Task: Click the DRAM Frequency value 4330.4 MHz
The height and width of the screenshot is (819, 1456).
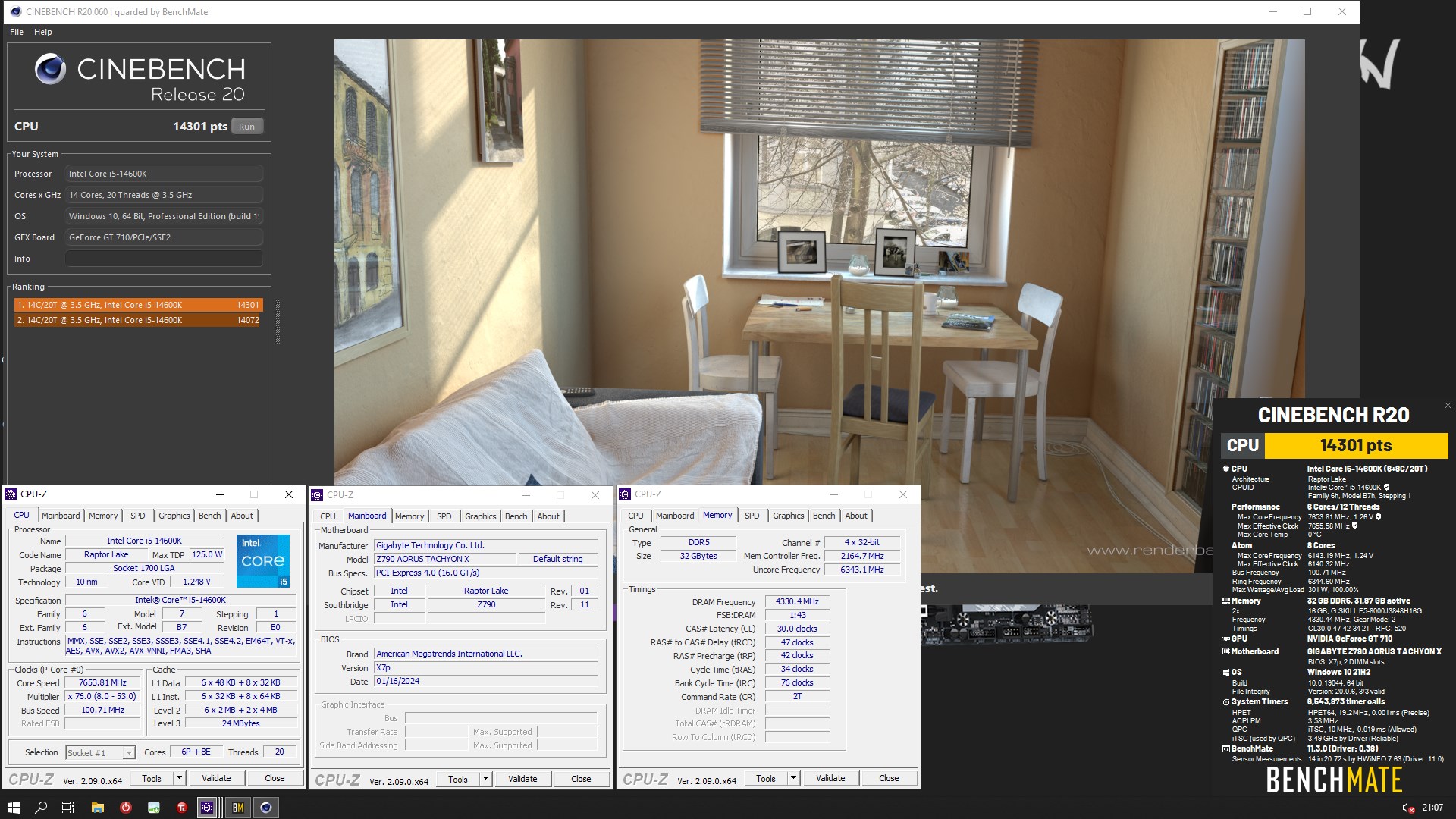Action: [x=797, y=601]
